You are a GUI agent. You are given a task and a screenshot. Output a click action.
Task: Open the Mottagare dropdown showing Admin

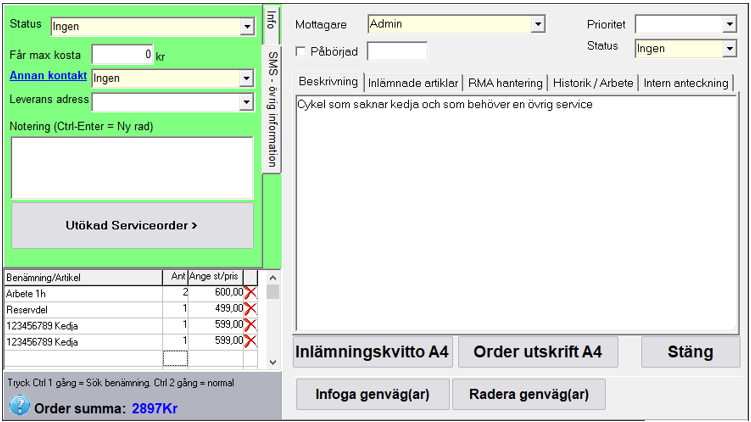538,24
